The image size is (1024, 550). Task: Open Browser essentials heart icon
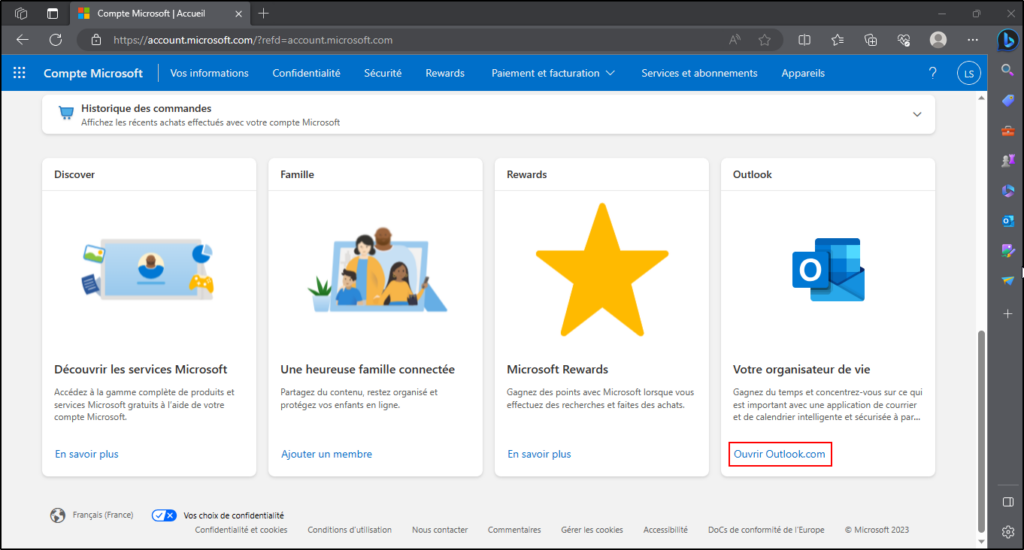pos(904,40)
